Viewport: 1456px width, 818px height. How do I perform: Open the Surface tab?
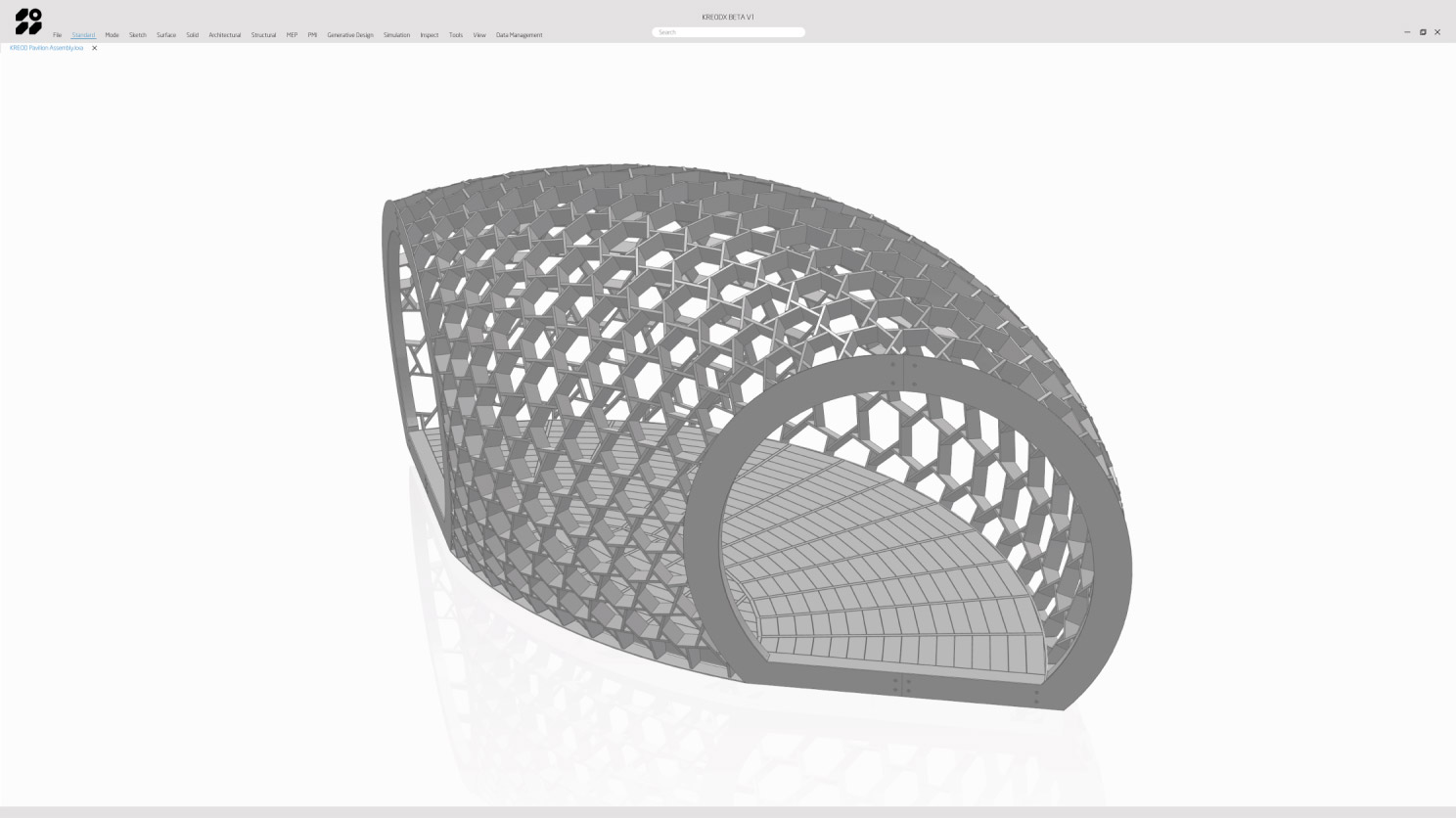click(166, 35)
